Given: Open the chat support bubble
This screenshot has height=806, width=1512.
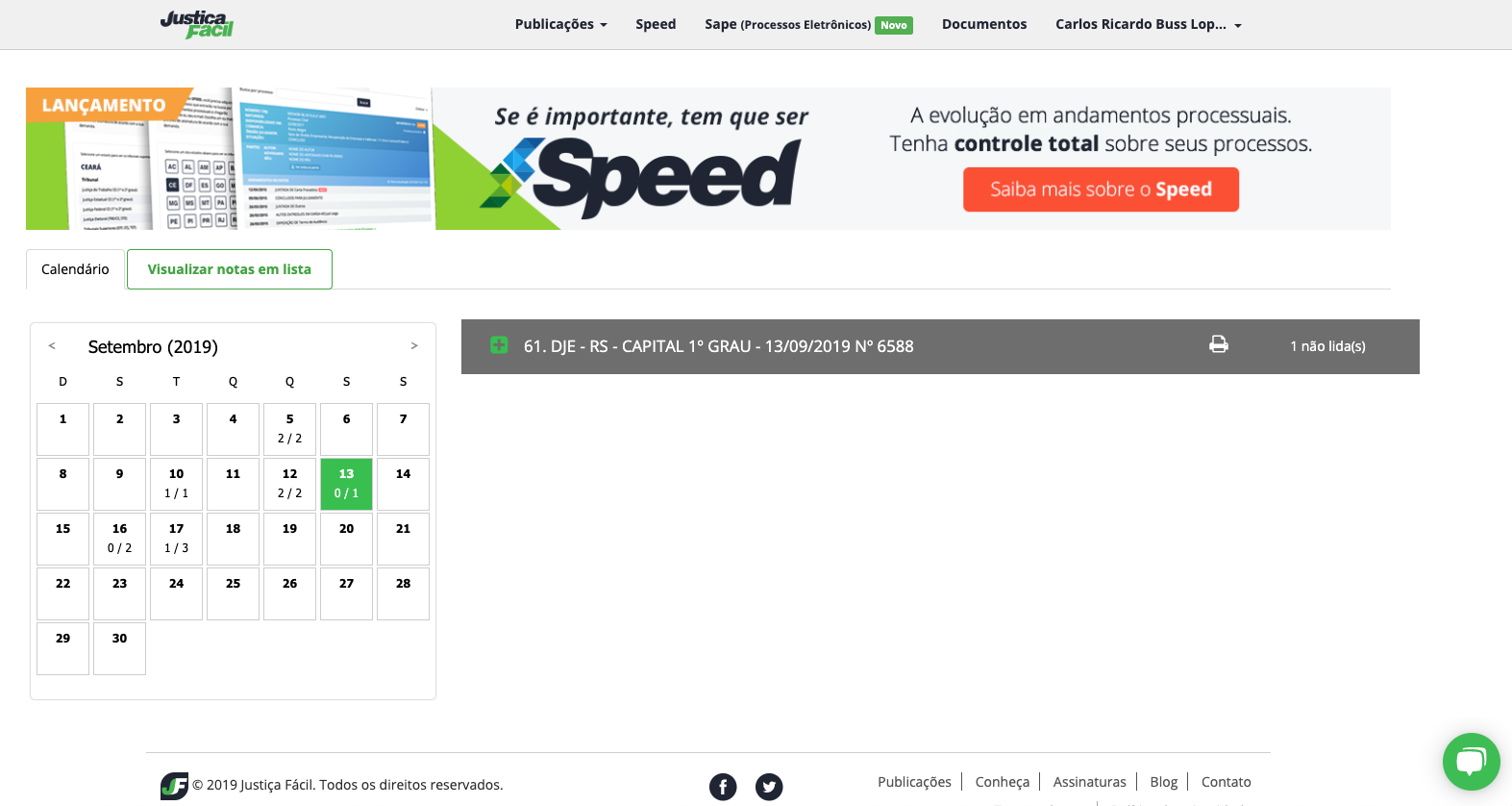Looking at the screenshot, I should tap(1471, 762).
